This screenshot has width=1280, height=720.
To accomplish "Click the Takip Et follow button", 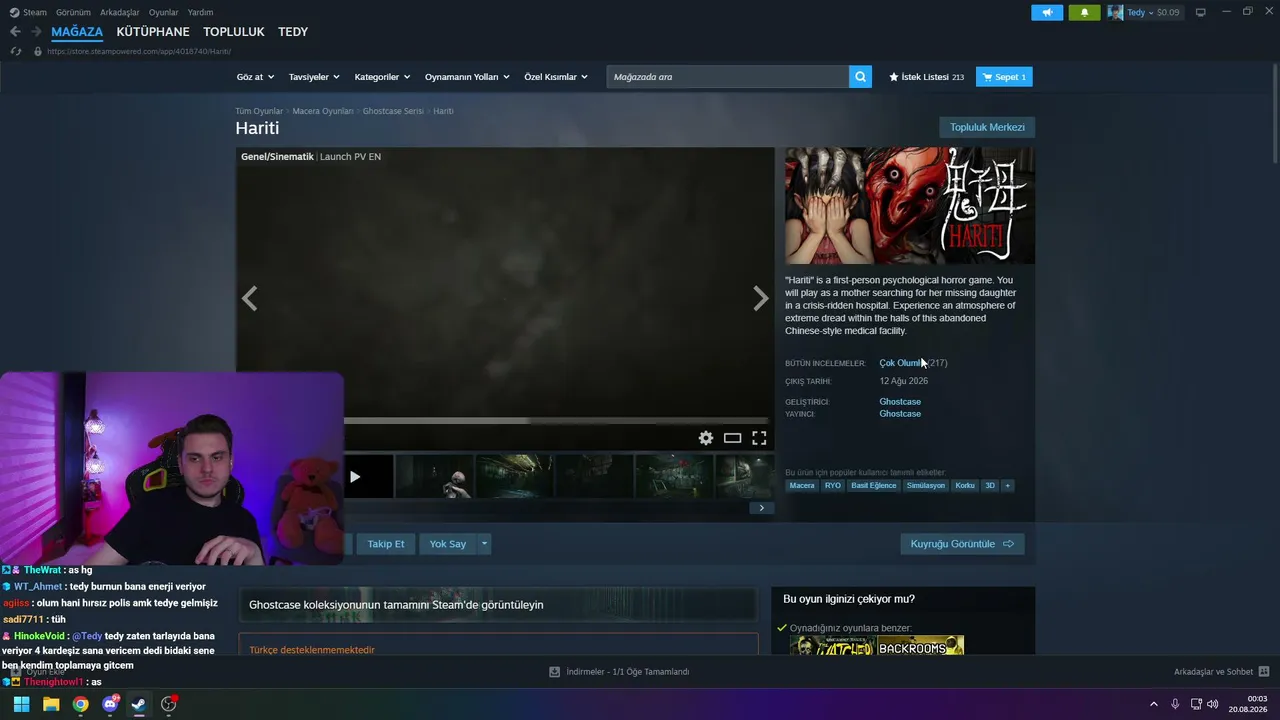I will pyautogui.click(x=386, y=544).
